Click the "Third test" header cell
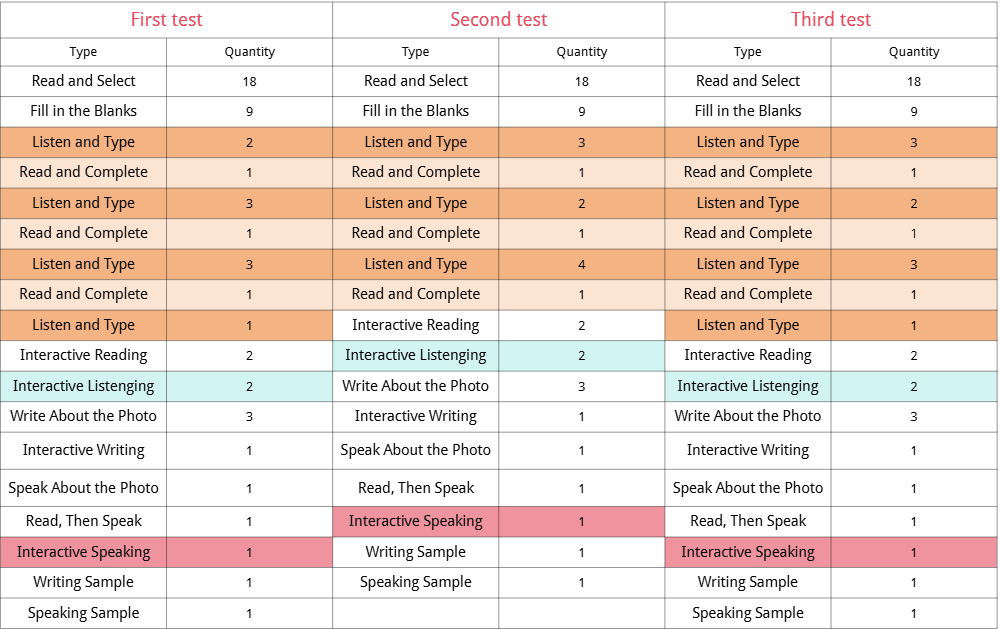The height and width of the screenshot is (629, 1000). (830, 20)
